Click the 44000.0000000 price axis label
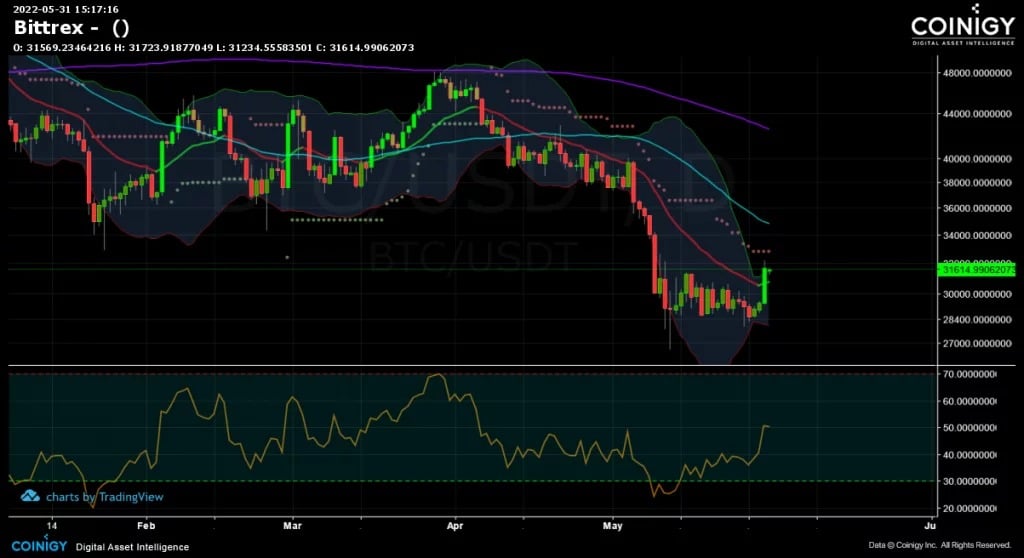1024x558 pixels. click(x=977, y=114)
